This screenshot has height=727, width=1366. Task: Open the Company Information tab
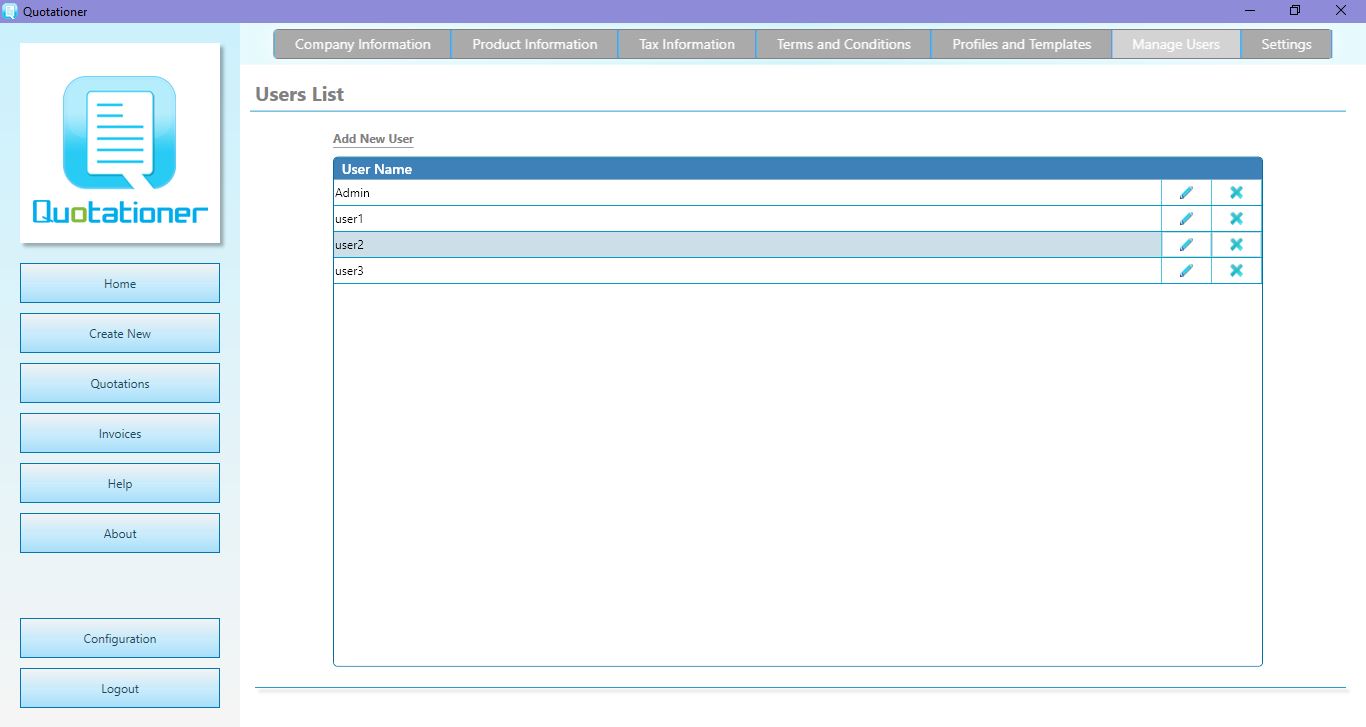click(362, 44)
